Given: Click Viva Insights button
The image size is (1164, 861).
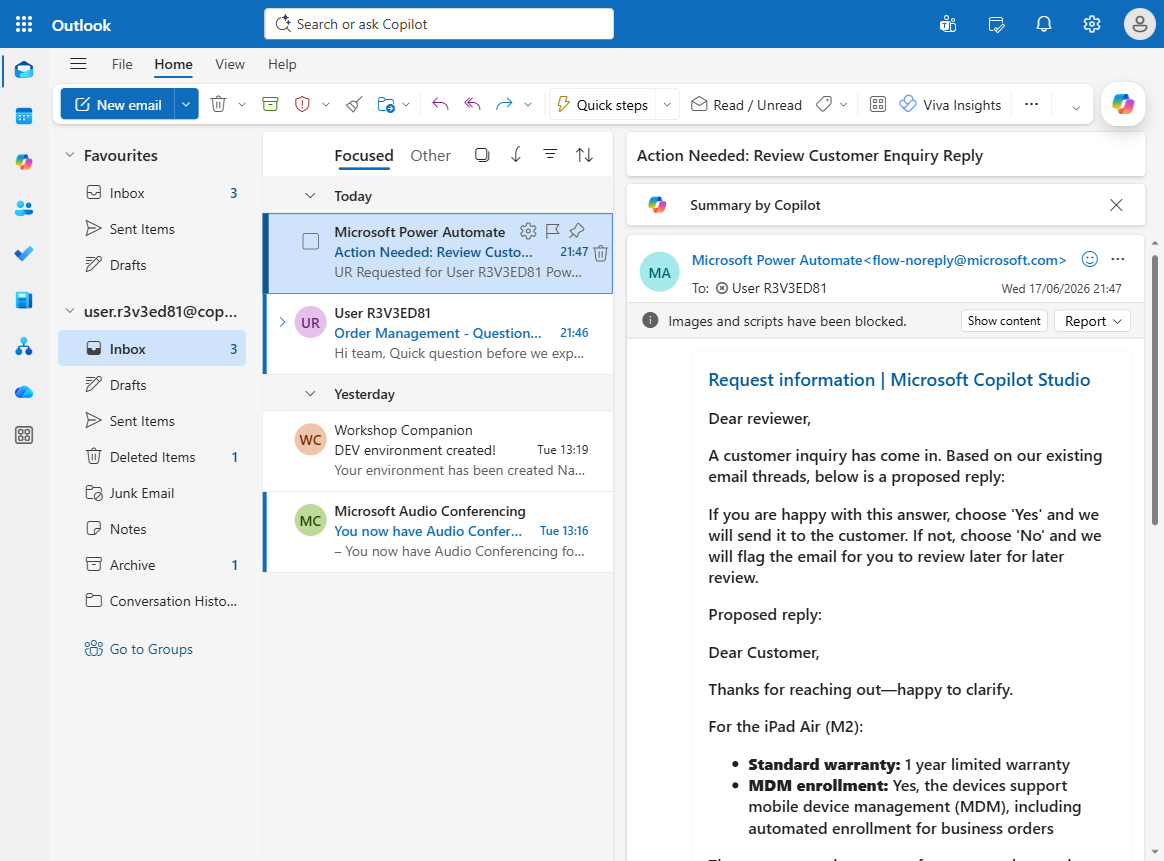Looking at the screenshot, I should 950,105.
